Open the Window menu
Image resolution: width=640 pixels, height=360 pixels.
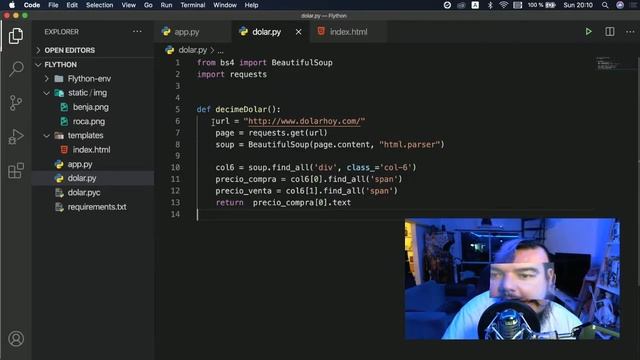pyautogui.click(x=225, y=5)
